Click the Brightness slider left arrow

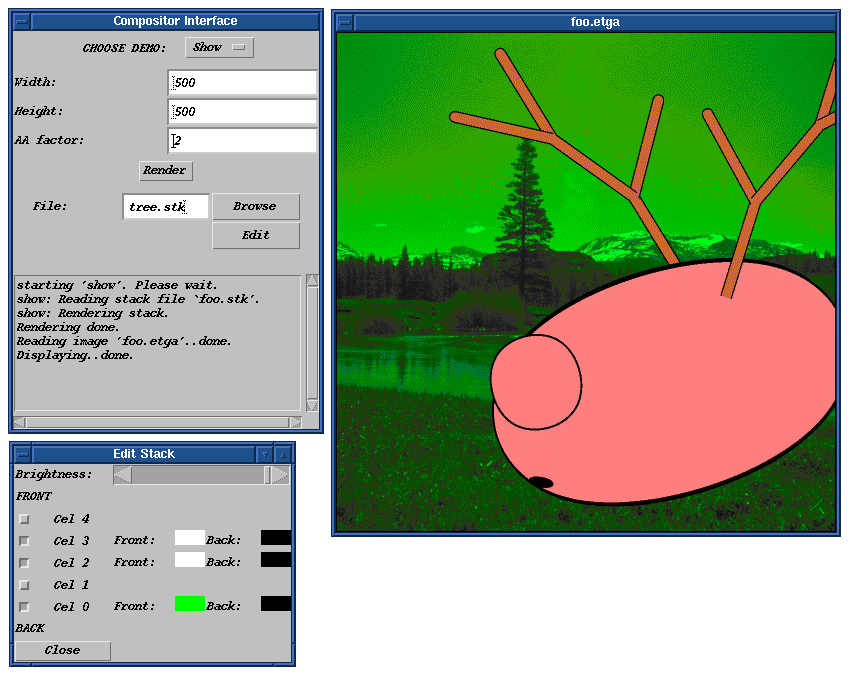coord(122,476)
